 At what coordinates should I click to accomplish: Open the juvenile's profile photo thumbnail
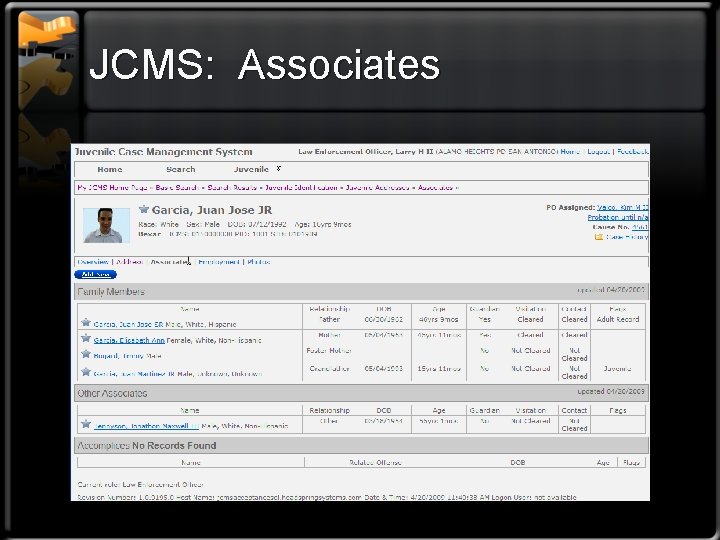(107, 225)
